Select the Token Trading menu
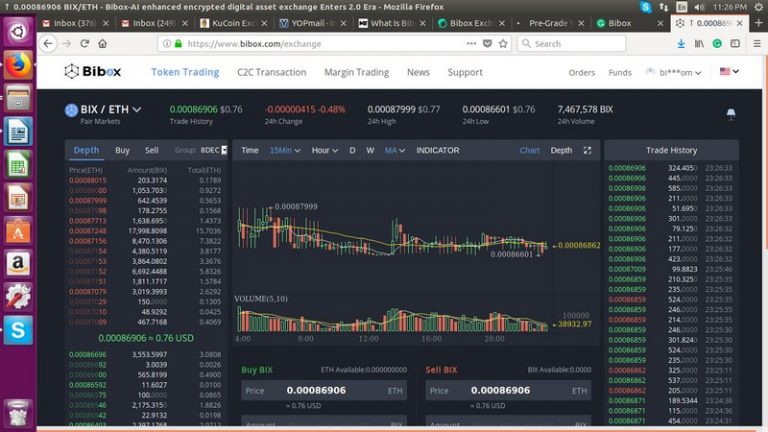This screenshot has height=432, width=768. pos(185,72)
